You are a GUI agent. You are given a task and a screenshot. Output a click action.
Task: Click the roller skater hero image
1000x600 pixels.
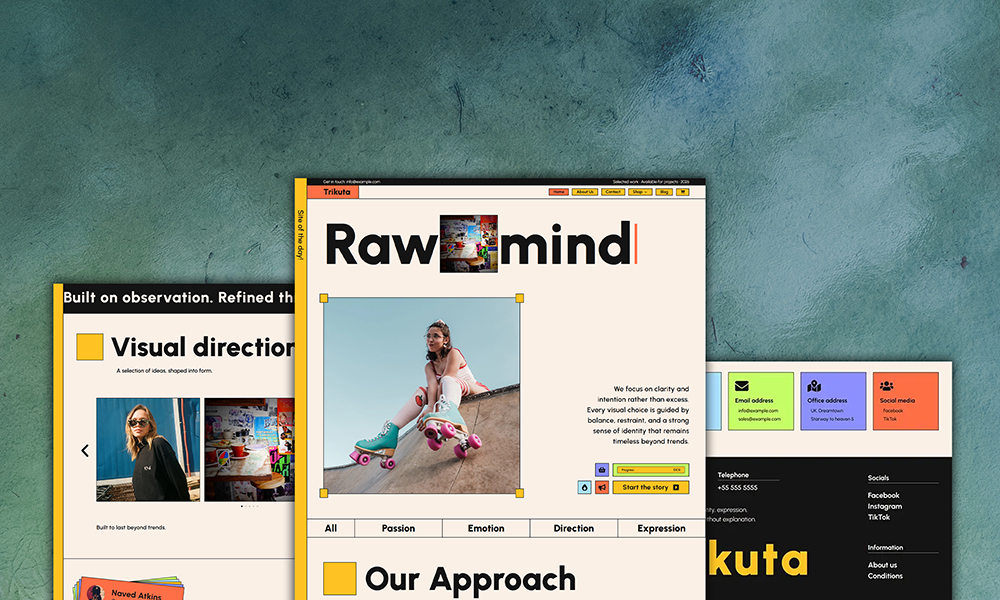point(422,395)
